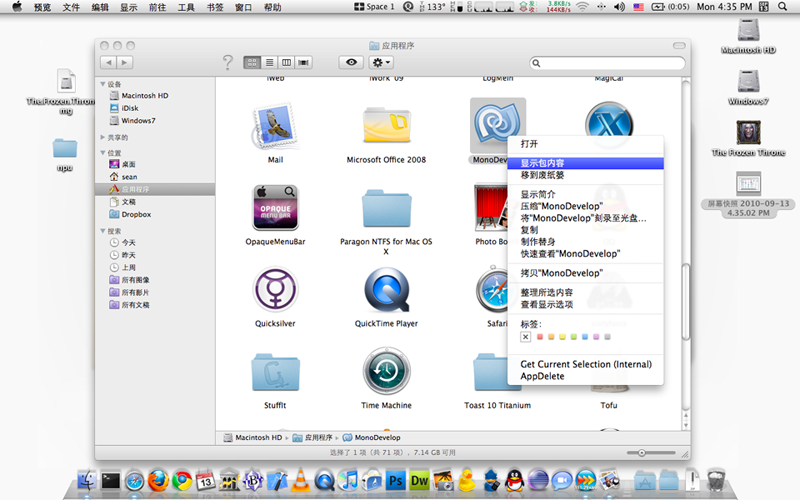Switch to icon view in Finder toolbar
Screen dimensions: 800x500
[252, 62]
